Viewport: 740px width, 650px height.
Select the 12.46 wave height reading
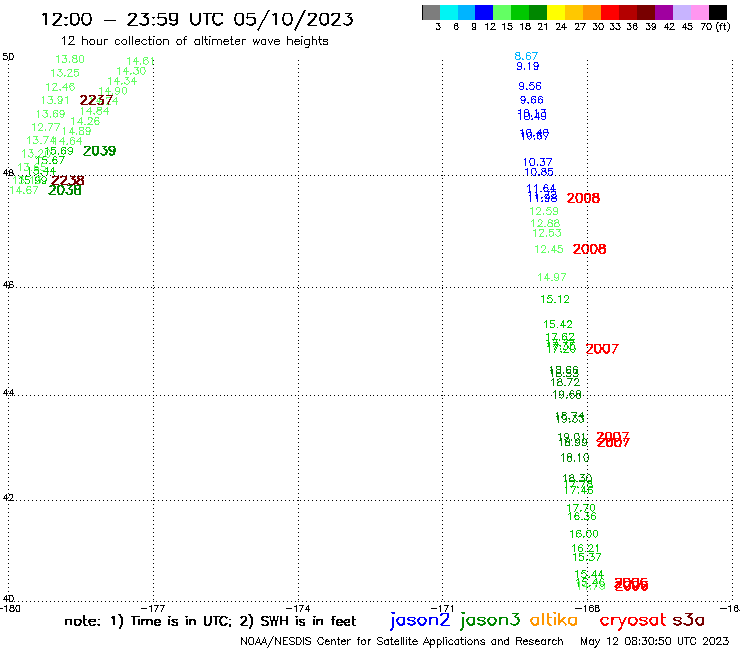(x=60, y=87)
